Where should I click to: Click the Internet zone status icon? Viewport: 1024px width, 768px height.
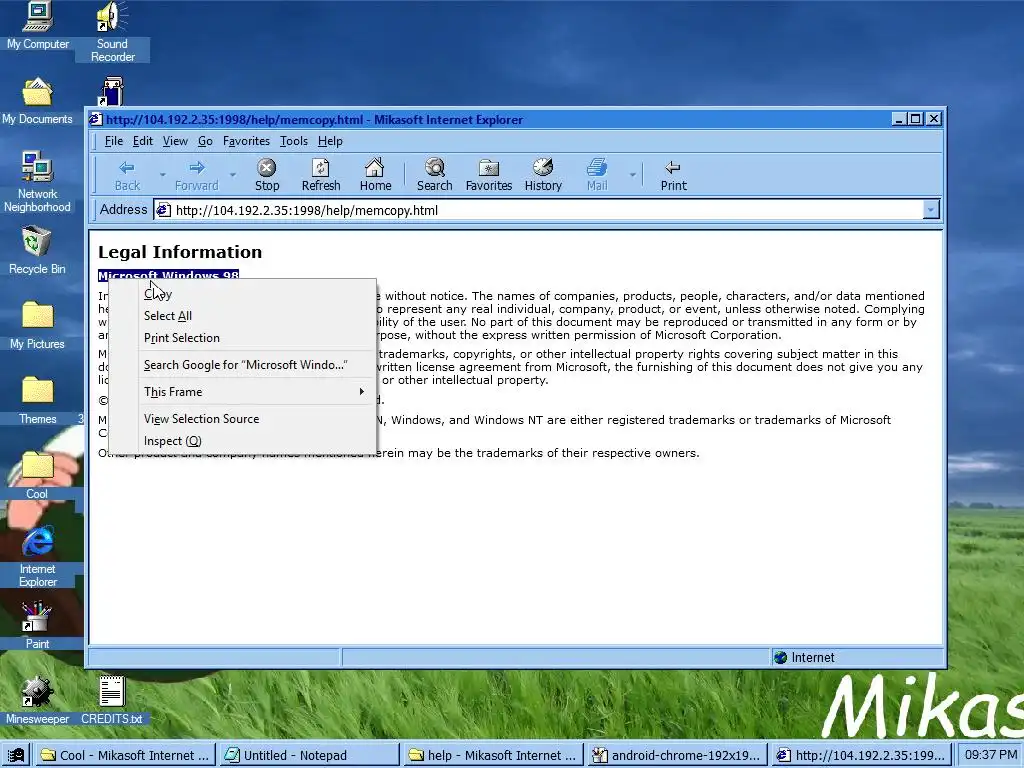click(x=780, y=658)
